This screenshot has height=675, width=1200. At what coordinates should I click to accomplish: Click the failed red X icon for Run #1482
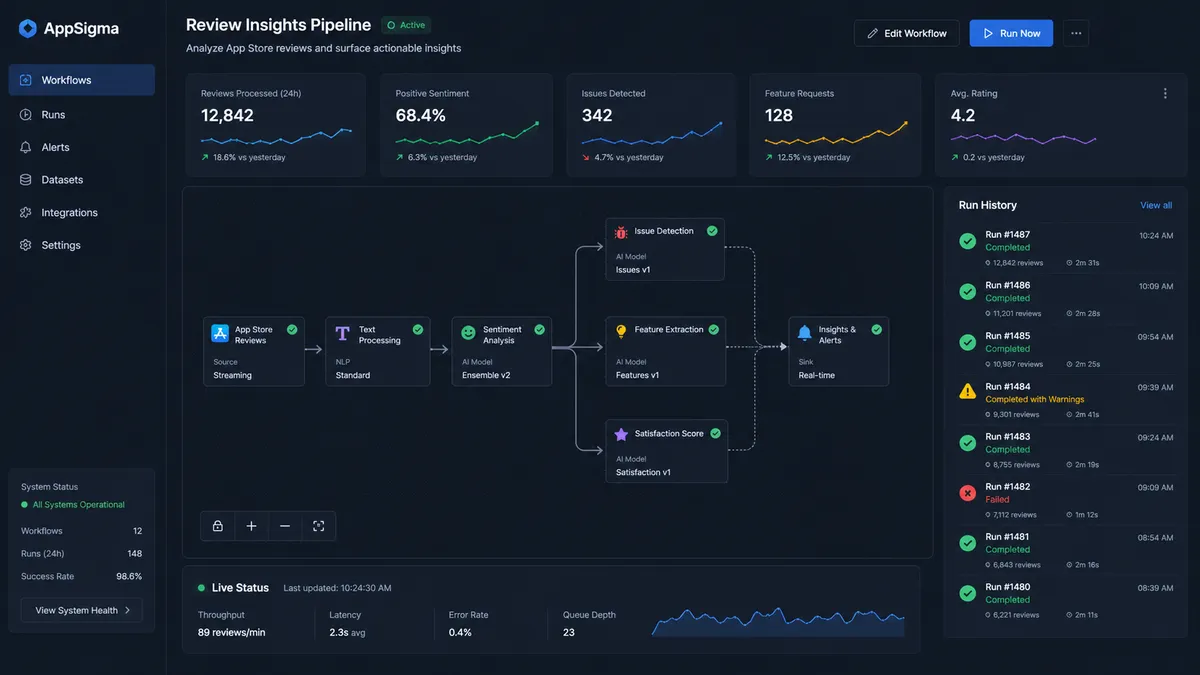[967, 493]
